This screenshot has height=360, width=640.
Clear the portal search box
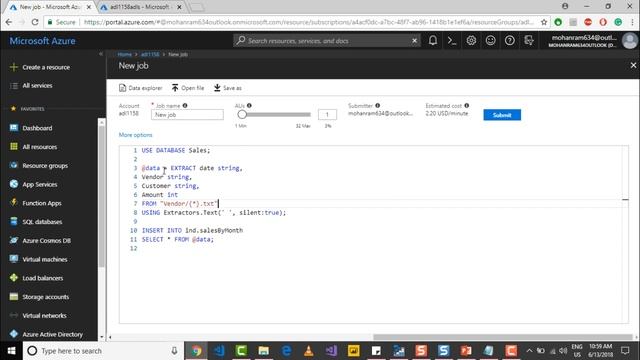click(414, 40)
